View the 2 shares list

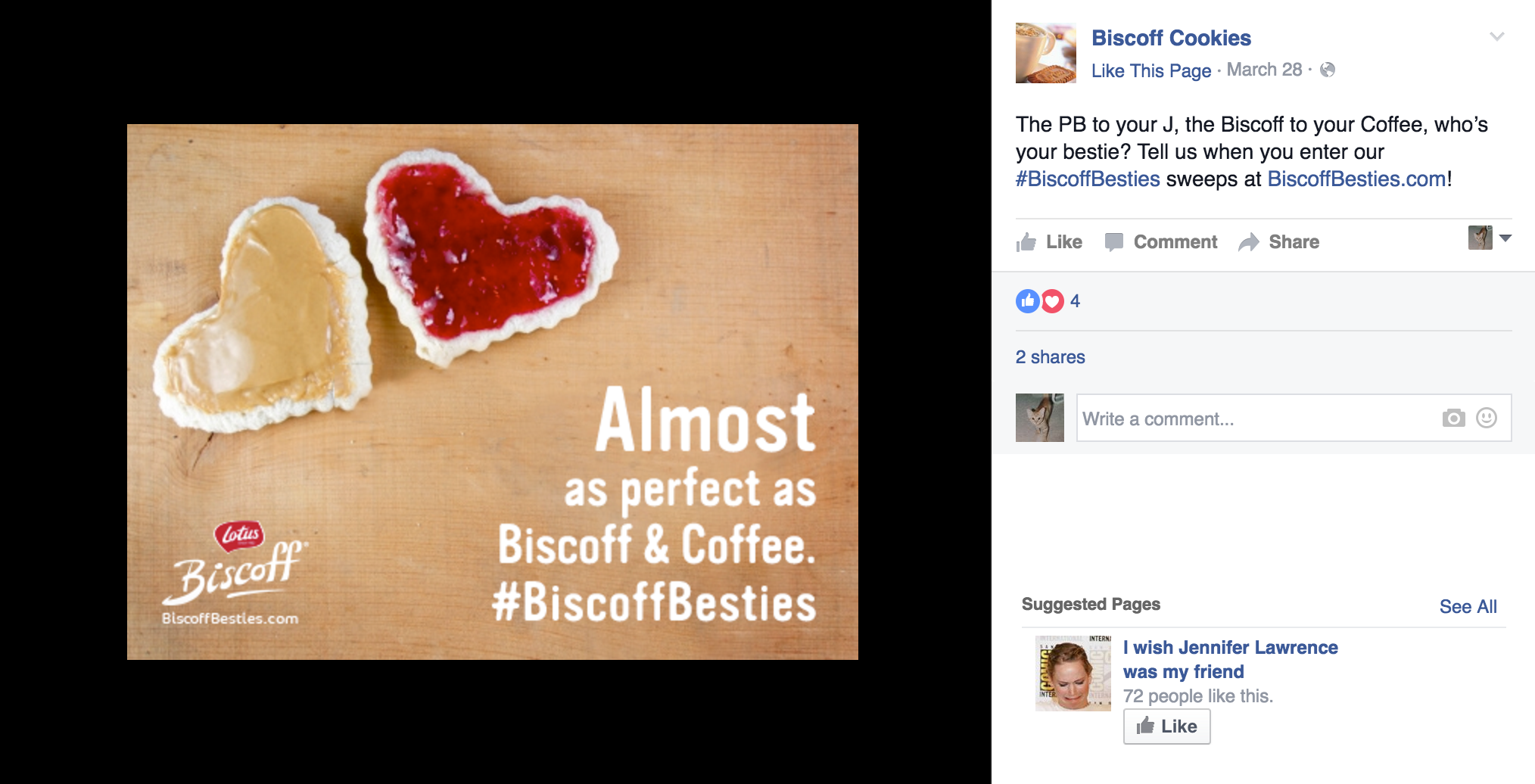coord(1050,357)
